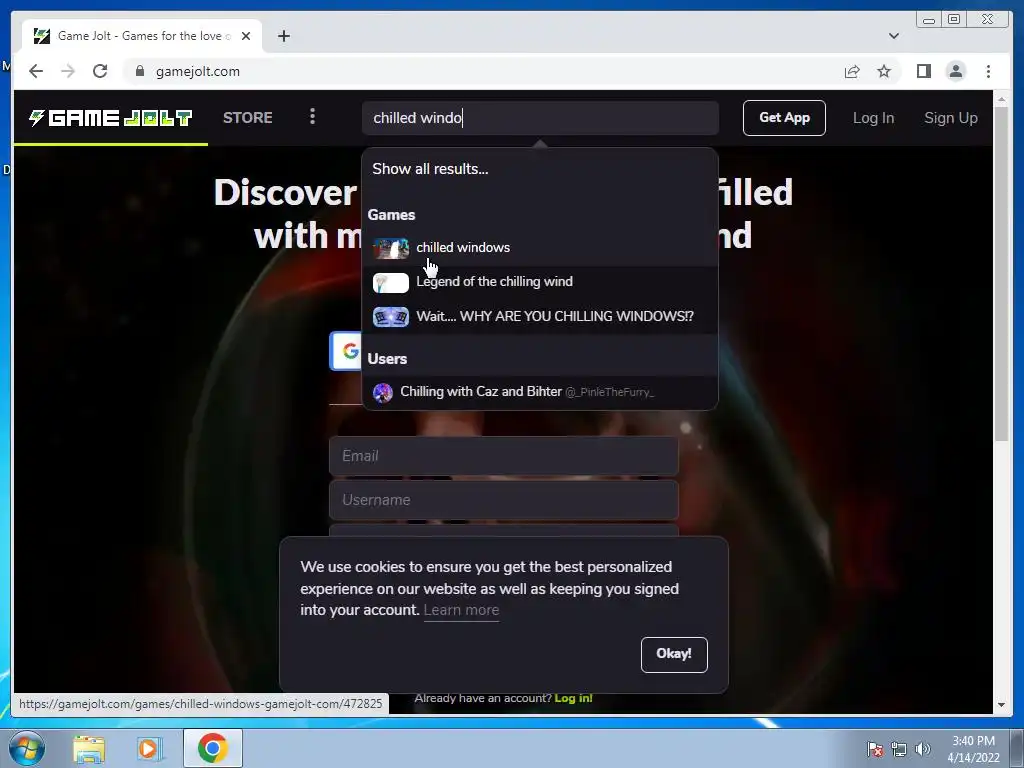Open Chrome's three-dot menu

[988, 71]
